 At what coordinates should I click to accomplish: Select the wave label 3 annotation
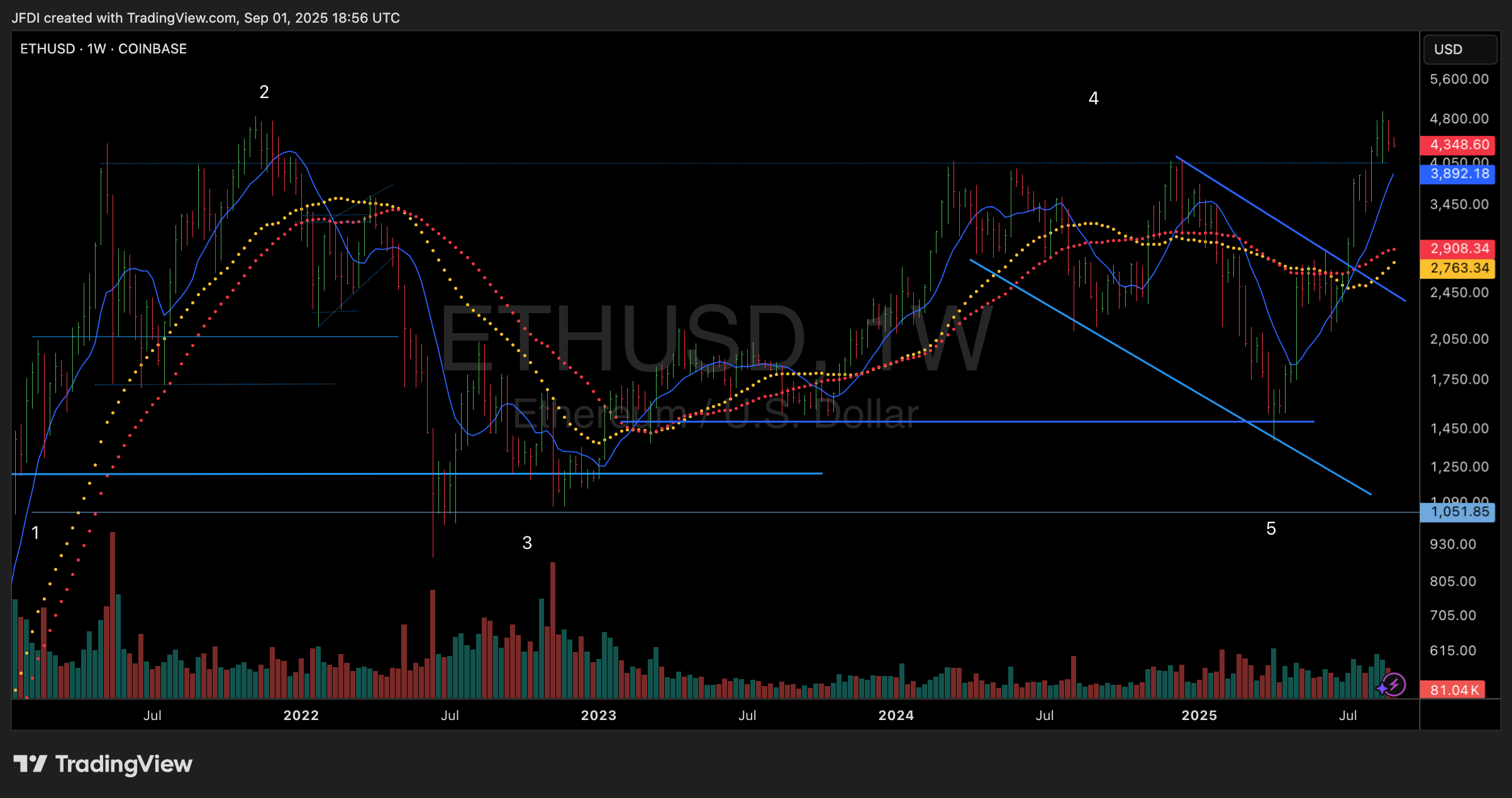click(x=527, y=543)
